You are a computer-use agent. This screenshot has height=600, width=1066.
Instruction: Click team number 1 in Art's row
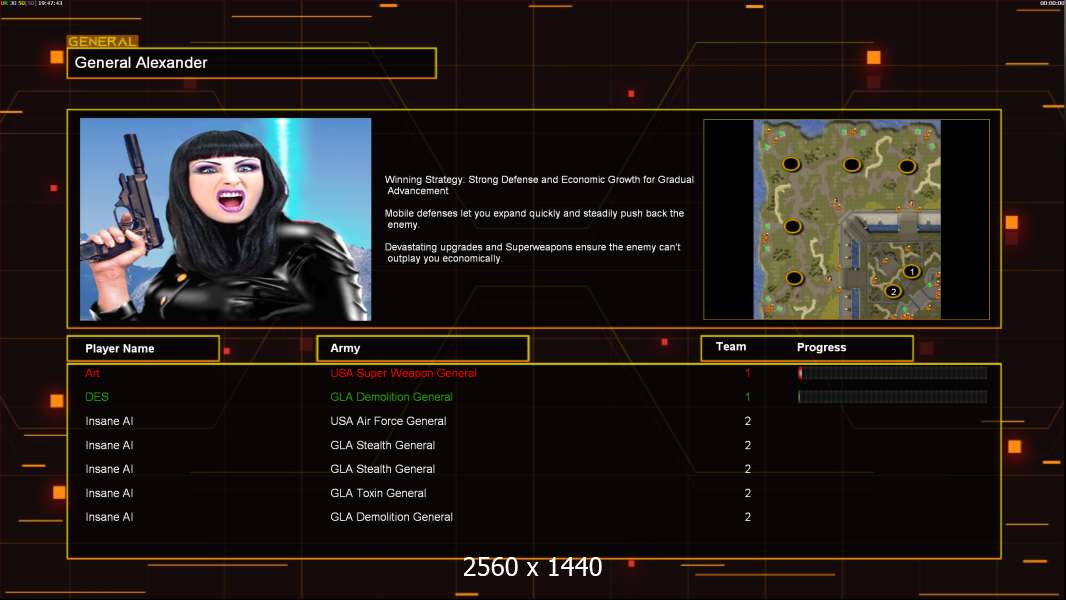pos(748,373)
